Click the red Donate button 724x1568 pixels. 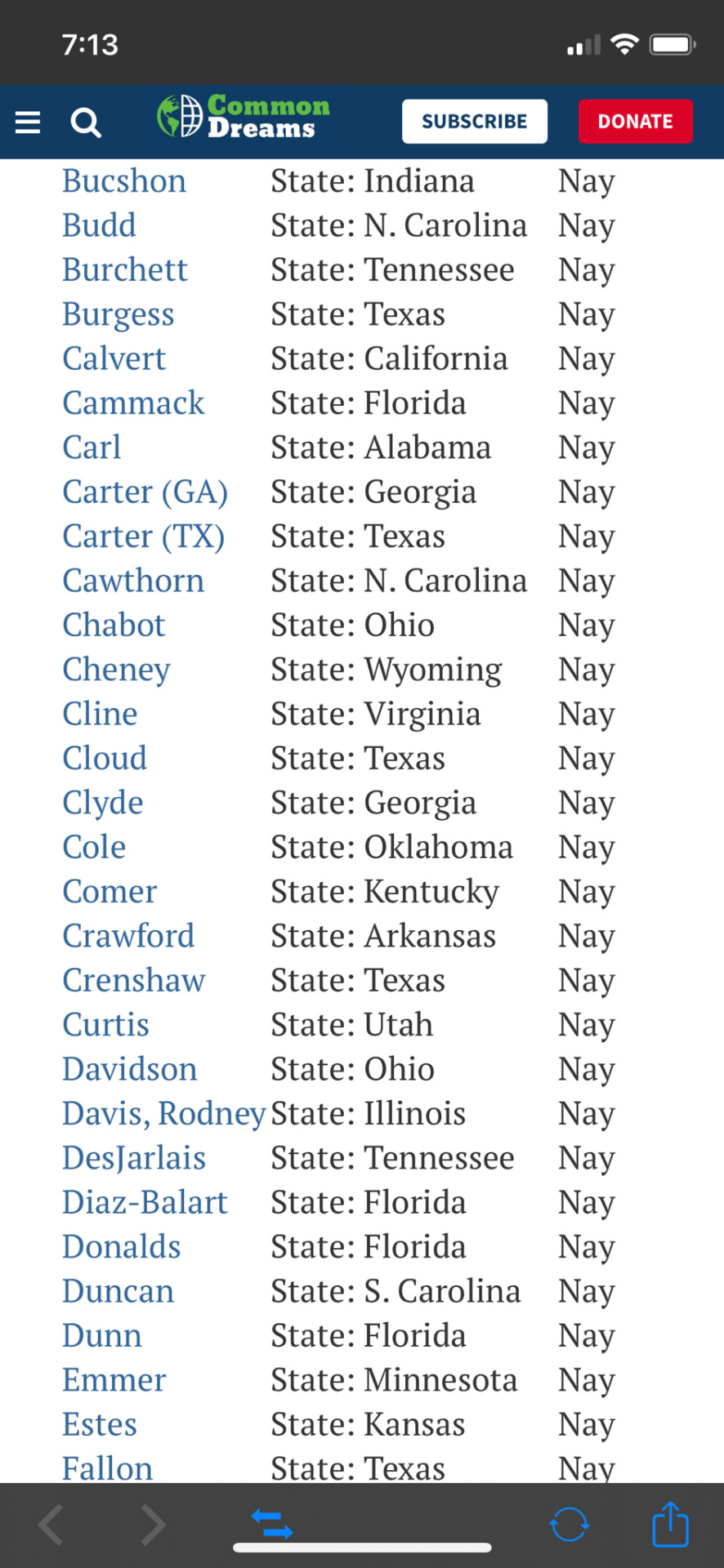636,121
